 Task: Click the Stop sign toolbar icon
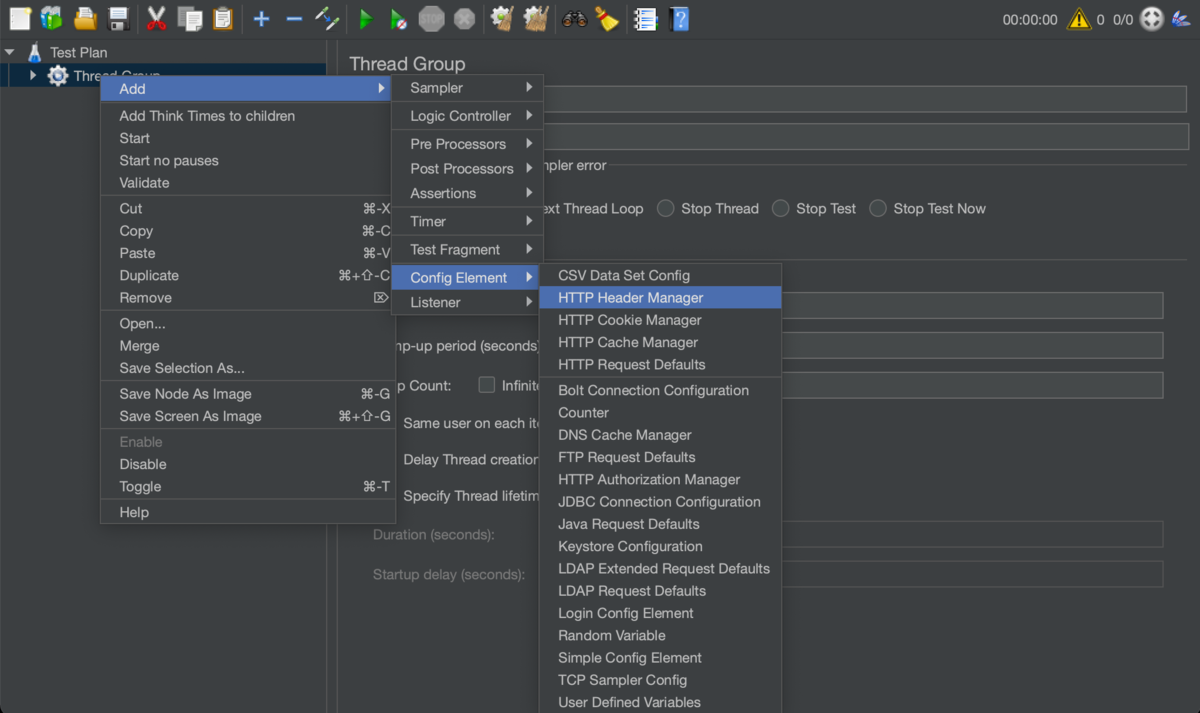(431, 18)
